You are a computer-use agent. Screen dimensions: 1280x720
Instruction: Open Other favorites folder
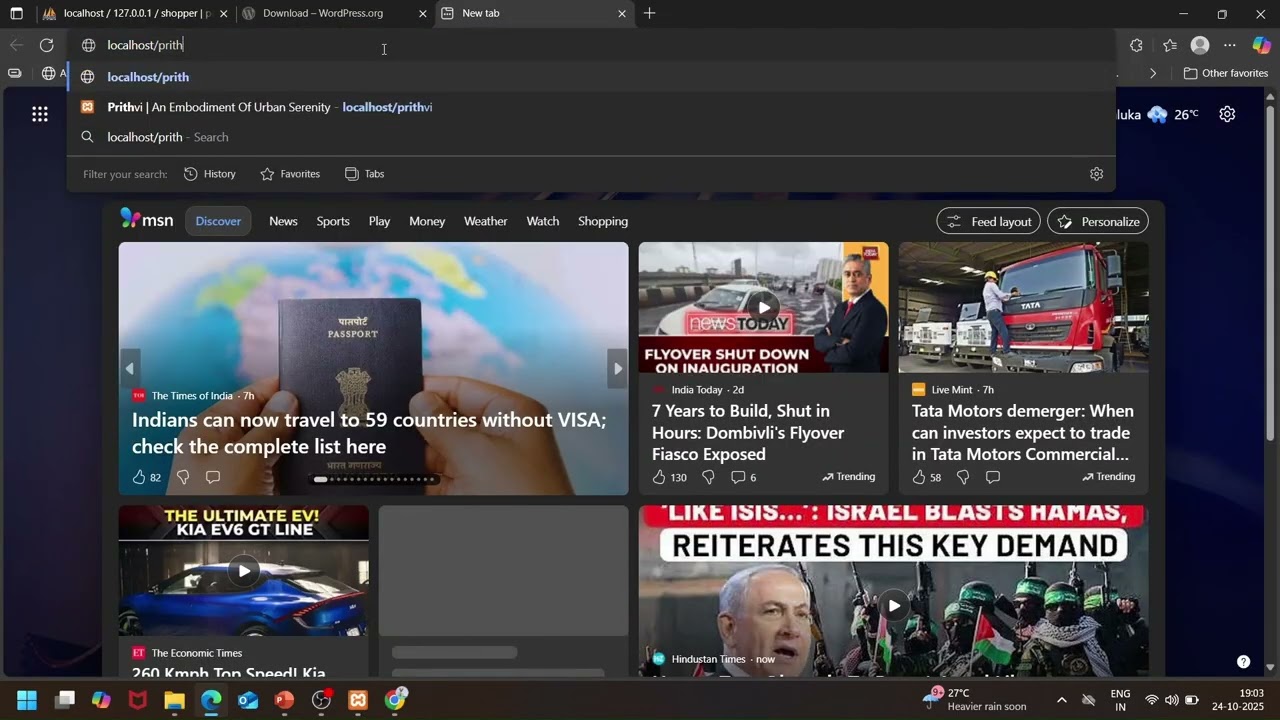[1225, 73]
